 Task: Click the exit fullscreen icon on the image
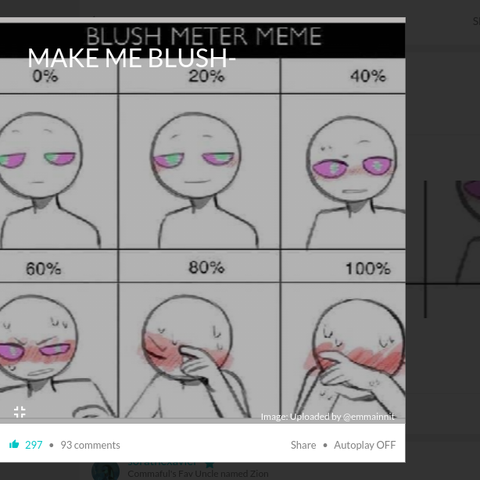pos(20,412)
